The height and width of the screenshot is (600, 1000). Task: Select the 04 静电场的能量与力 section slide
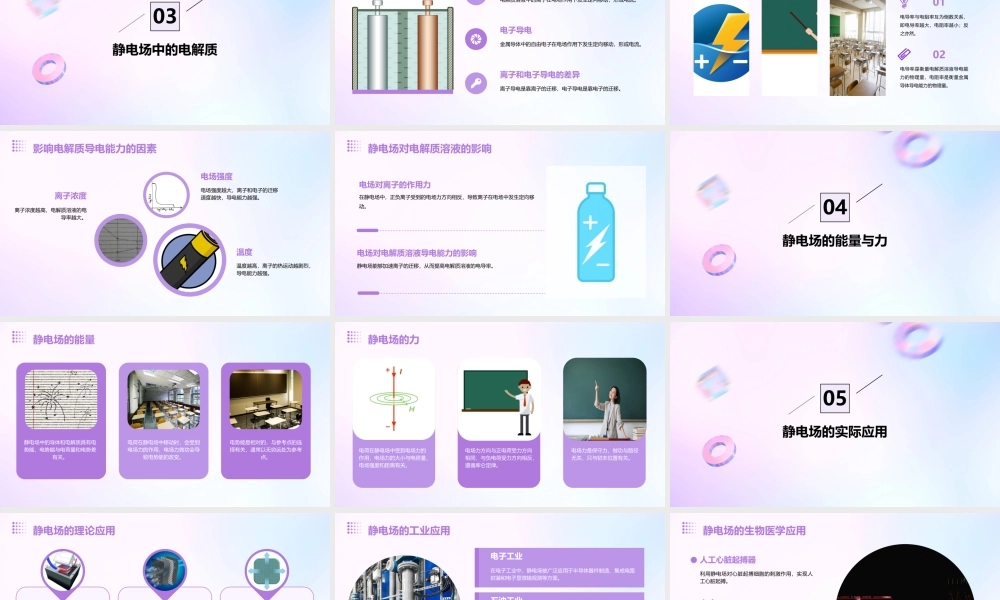pyautogui.click(x=835, y=223)
